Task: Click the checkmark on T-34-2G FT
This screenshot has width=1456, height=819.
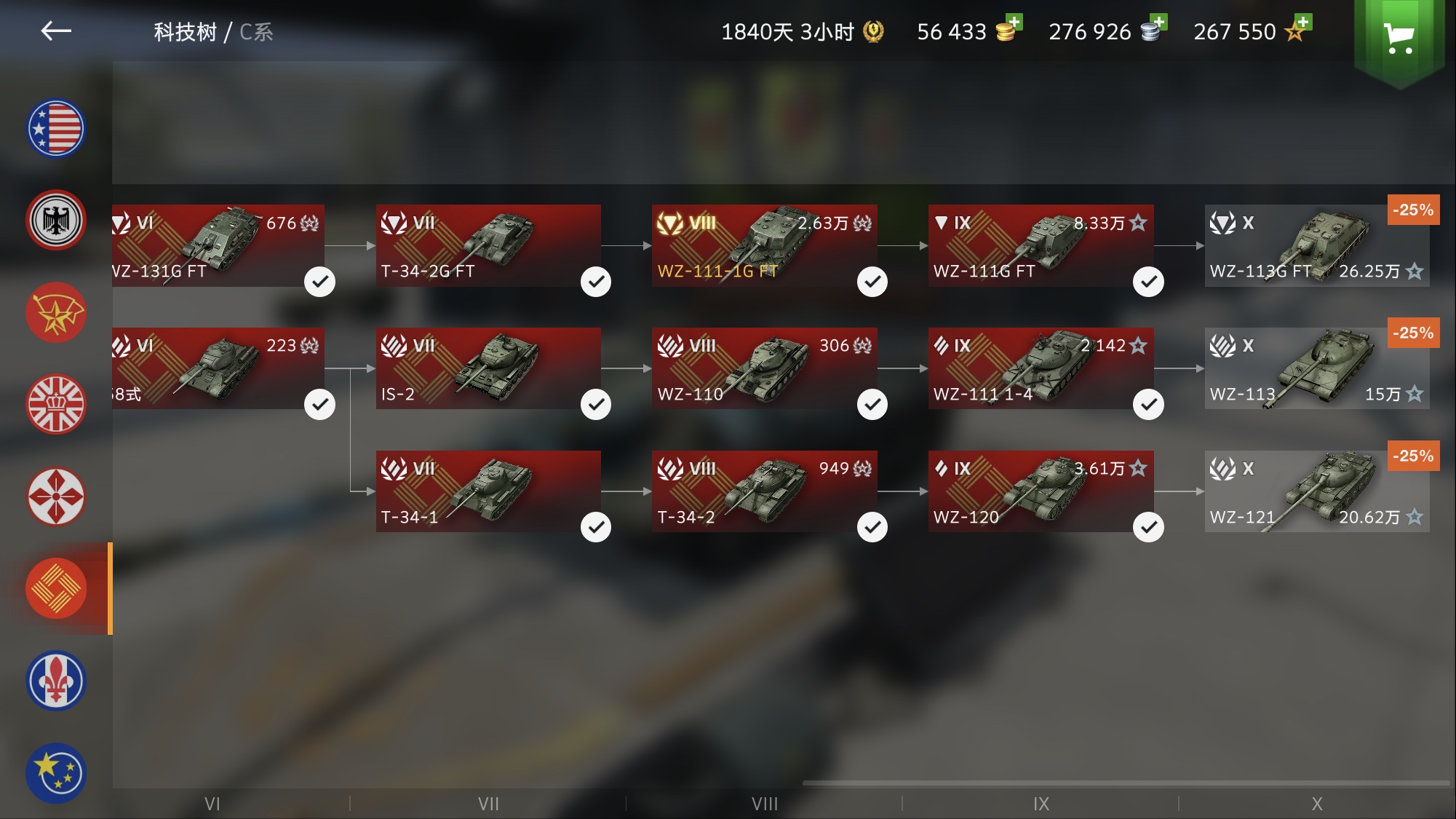Action: coord(596,282)
